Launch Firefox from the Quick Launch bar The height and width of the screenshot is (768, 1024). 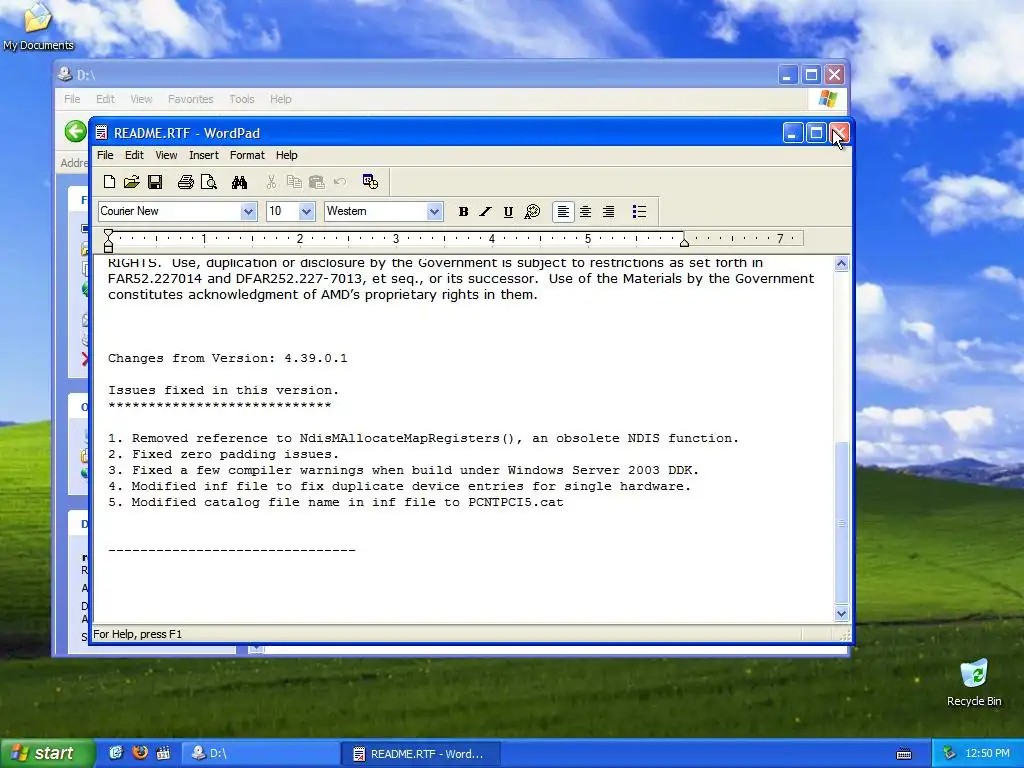pos(140,753)
